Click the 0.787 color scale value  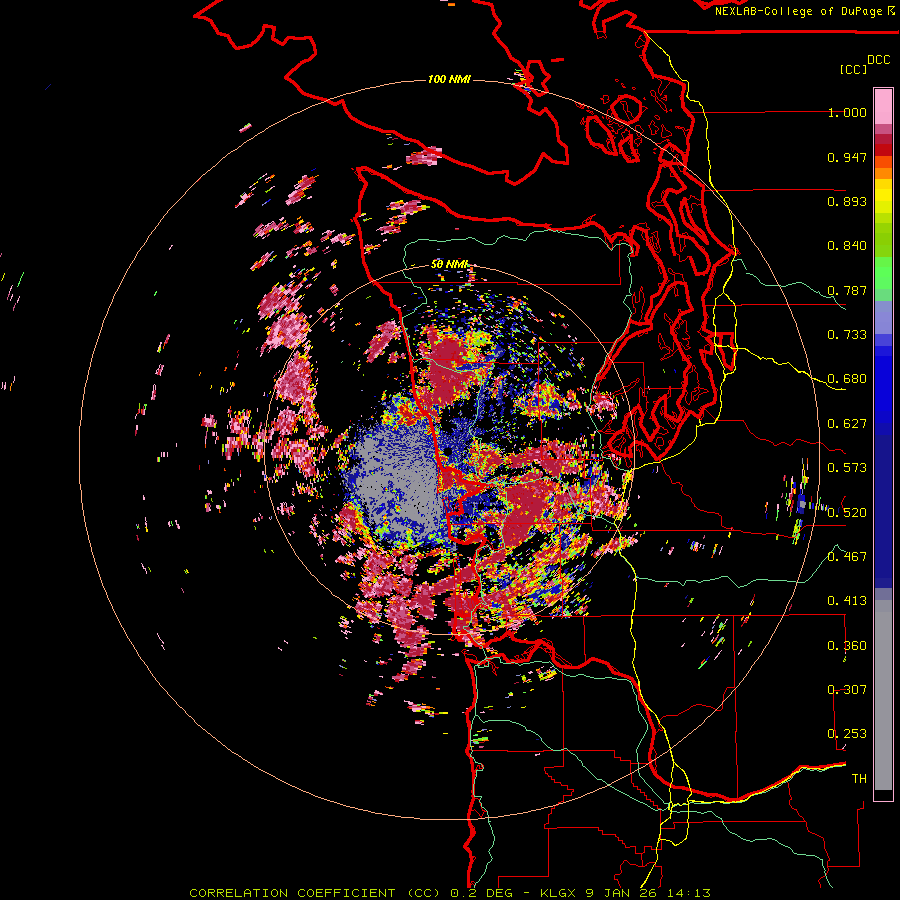coord(847,290)
